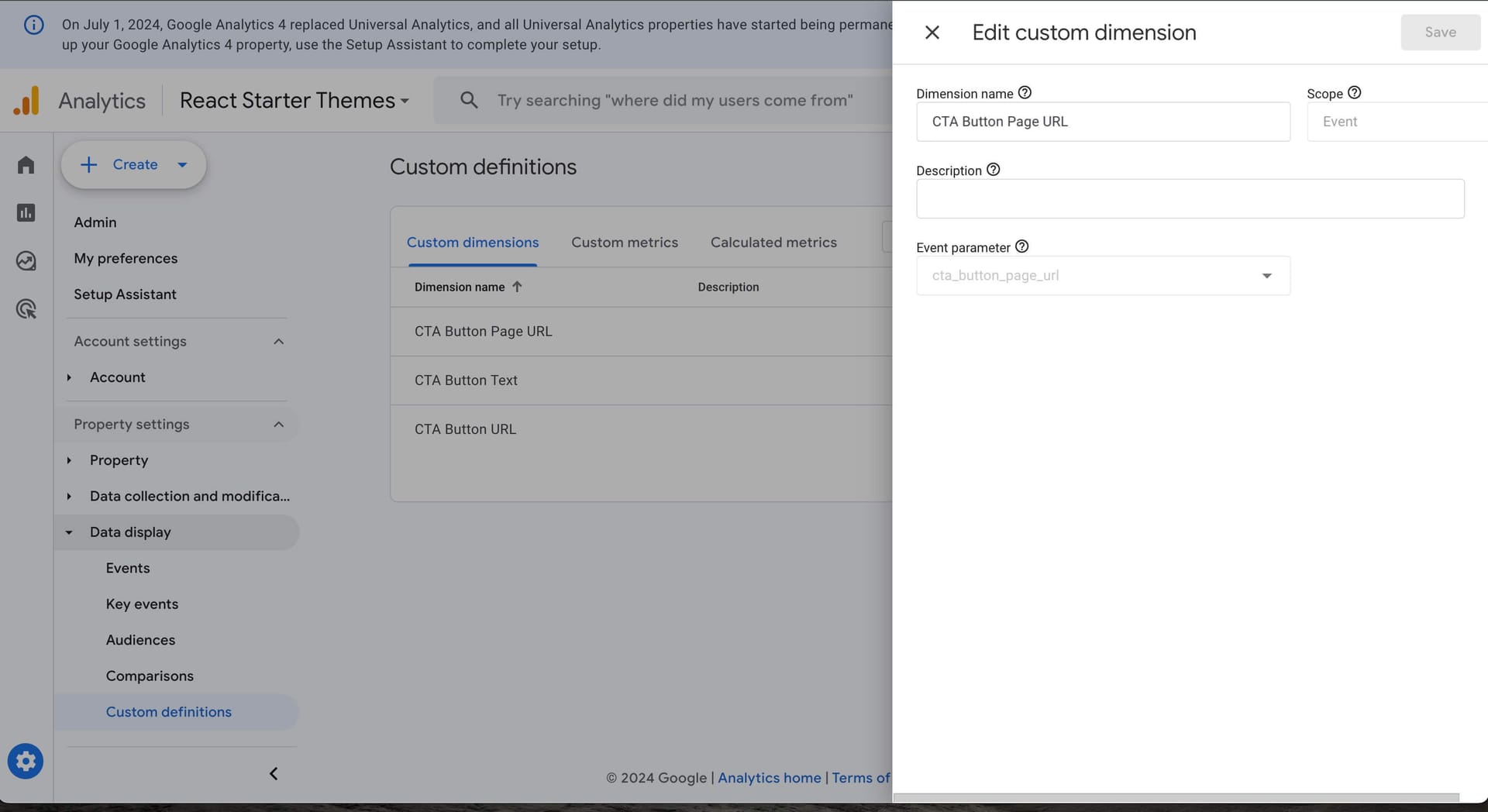
Task: Click the Admin gear icon
Action: pyautogui.click(x=26, y=762)
